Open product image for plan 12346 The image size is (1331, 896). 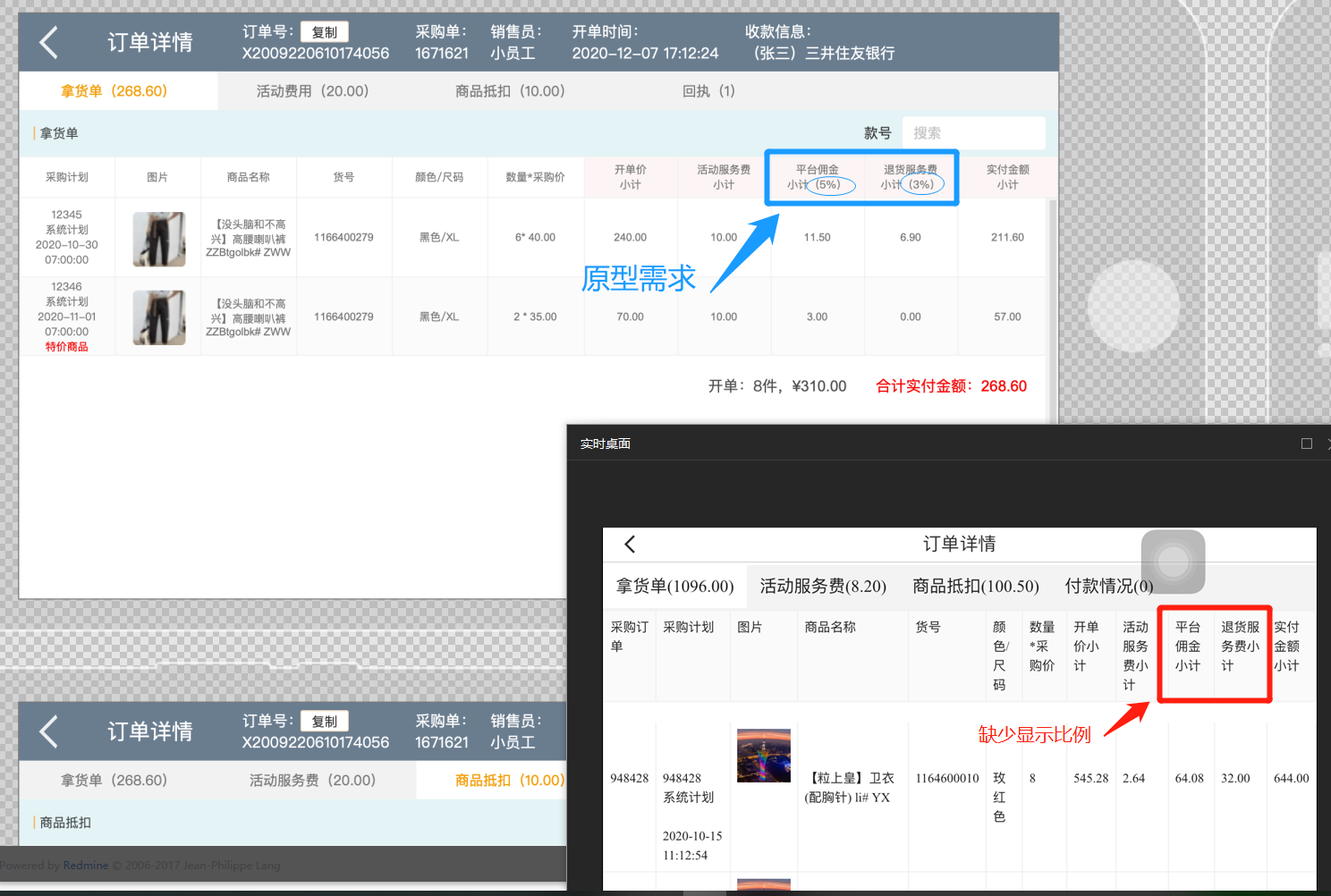159,317
